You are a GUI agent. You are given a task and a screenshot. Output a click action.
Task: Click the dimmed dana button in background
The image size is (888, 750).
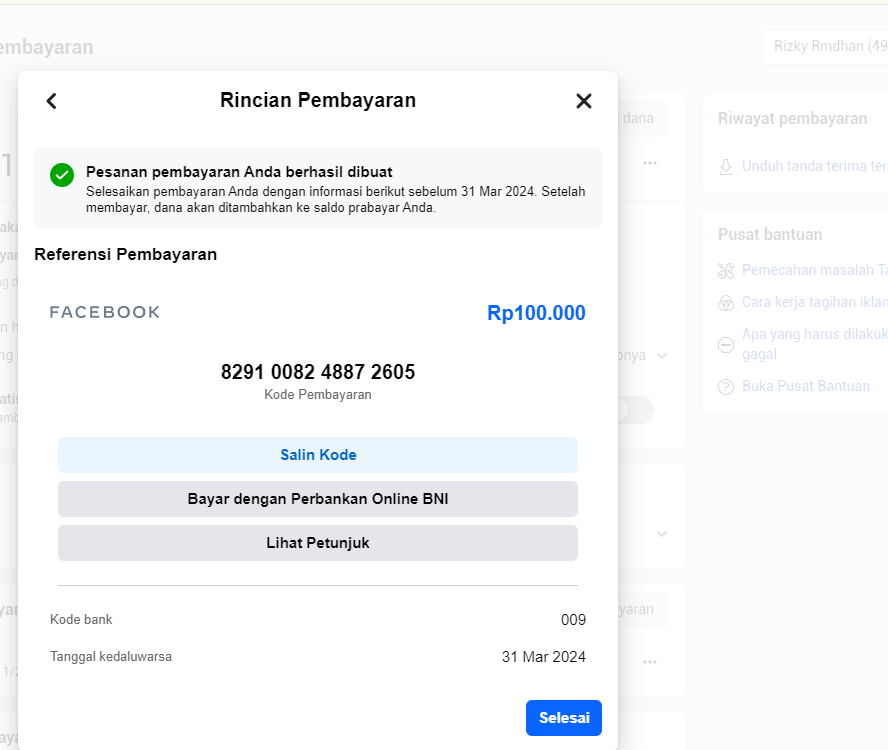pyautogui.click(x=643, y=118)
